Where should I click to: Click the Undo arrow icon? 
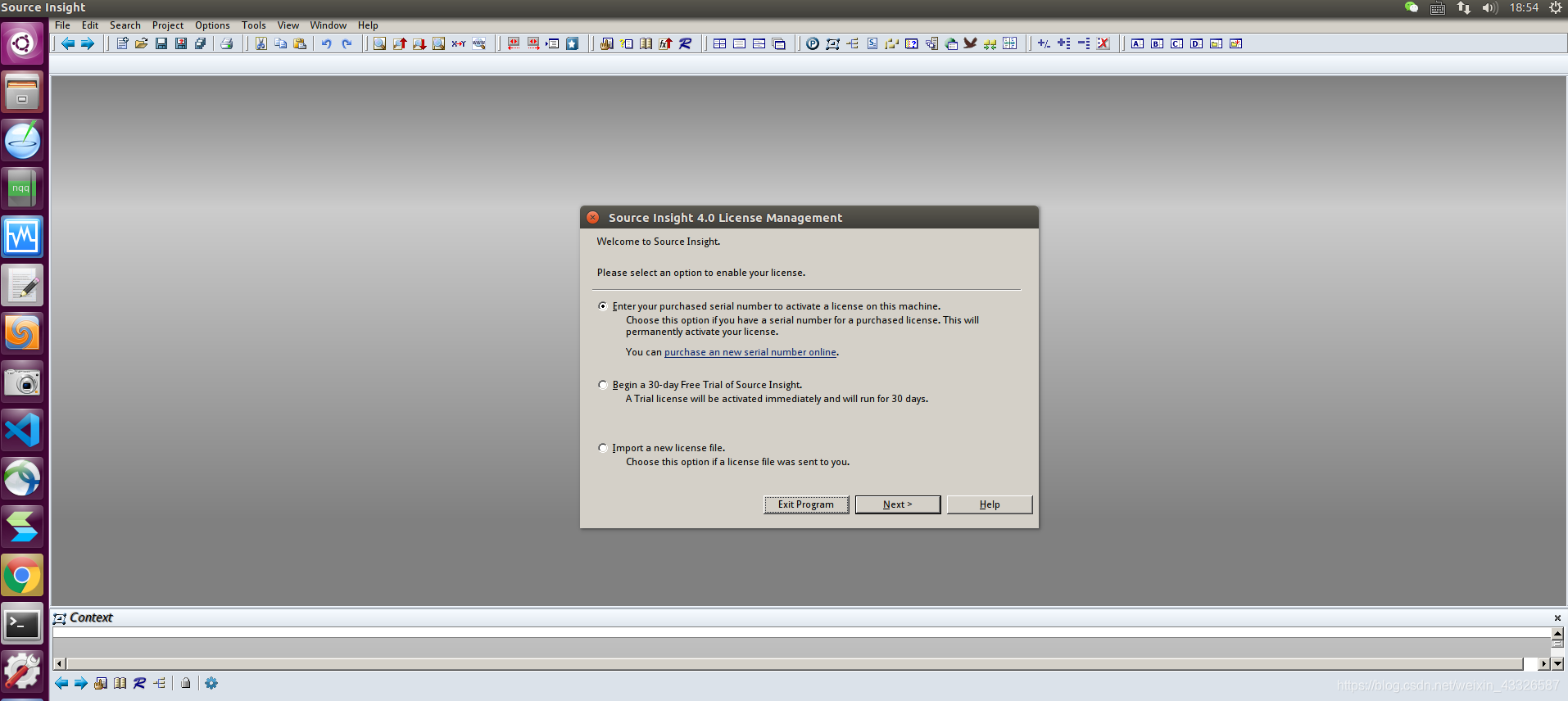327,43
